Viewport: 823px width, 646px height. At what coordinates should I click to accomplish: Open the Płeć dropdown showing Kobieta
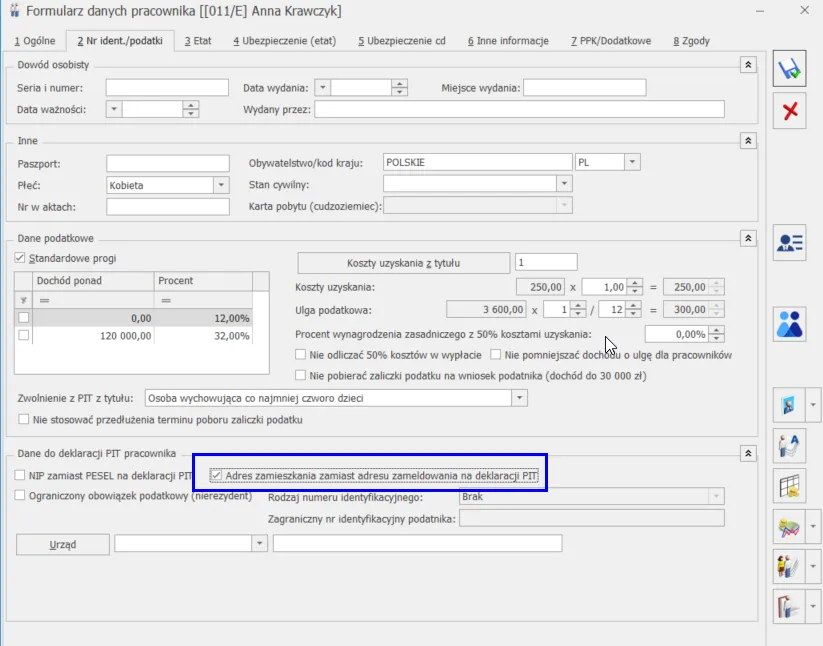[221, 185]
